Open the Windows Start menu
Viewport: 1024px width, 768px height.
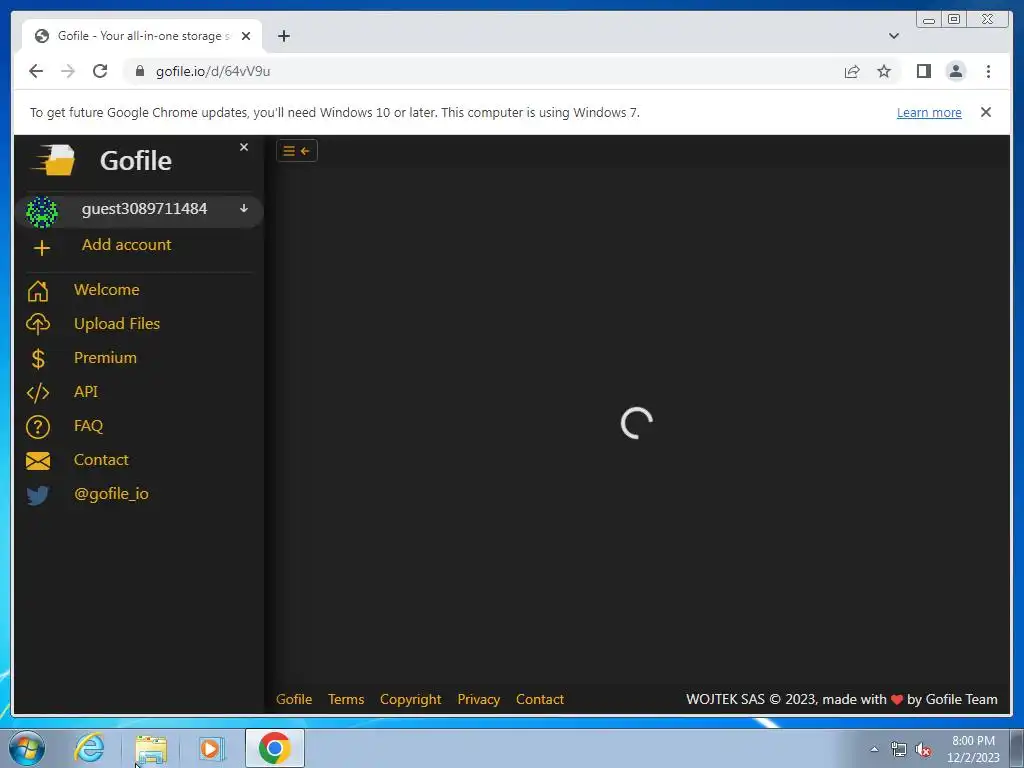[x=27, y=748]
